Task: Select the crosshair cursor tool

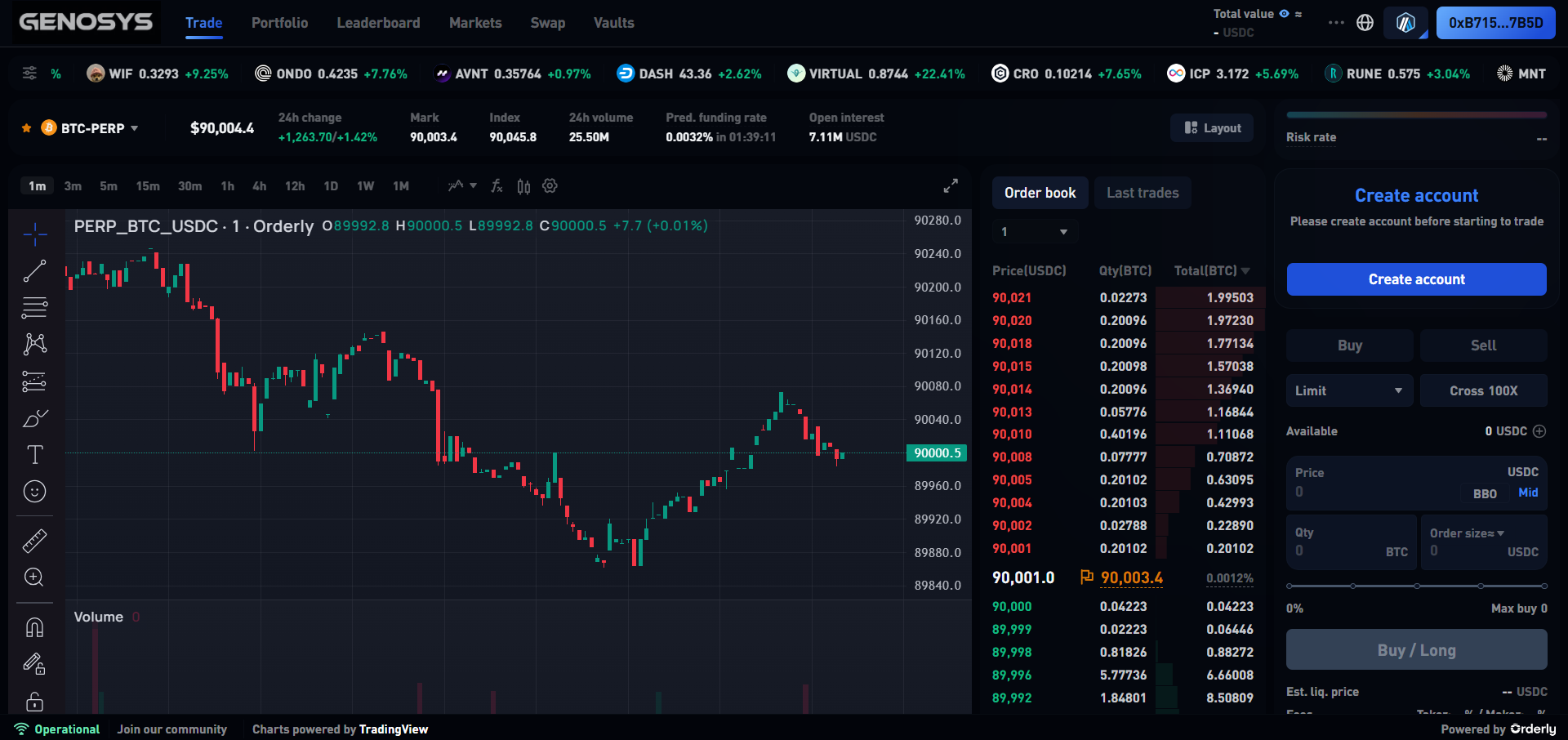Action: click(x=34, y=234)
